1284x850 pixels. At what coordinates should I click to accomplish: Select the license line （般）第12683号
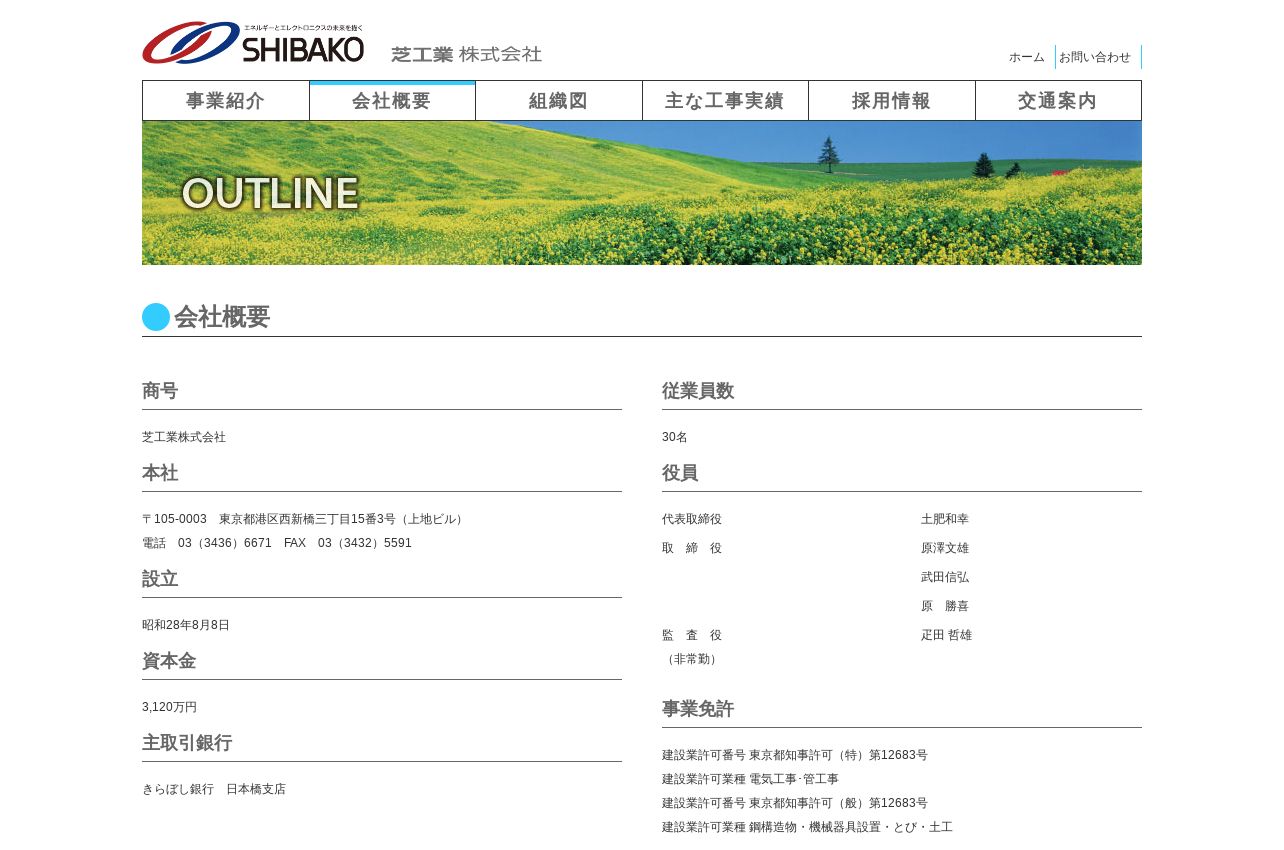pos(795,803)
